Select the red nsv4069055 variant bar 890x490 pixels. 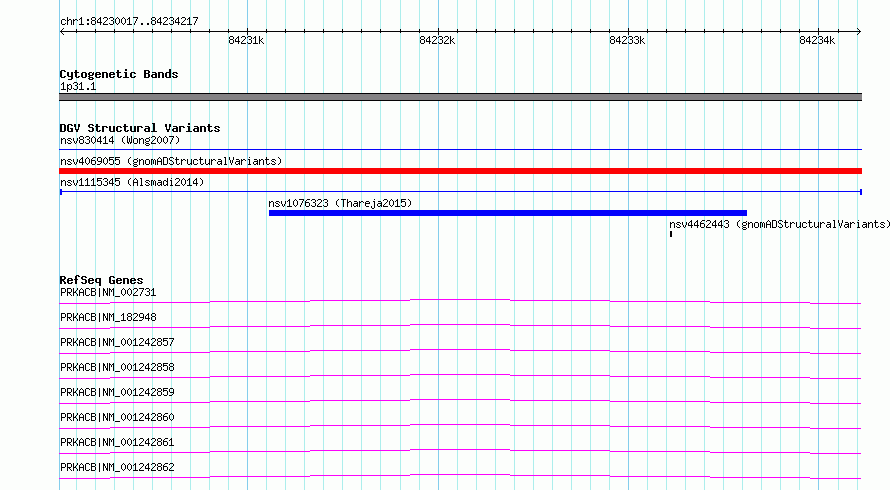[x=460, y=171]
